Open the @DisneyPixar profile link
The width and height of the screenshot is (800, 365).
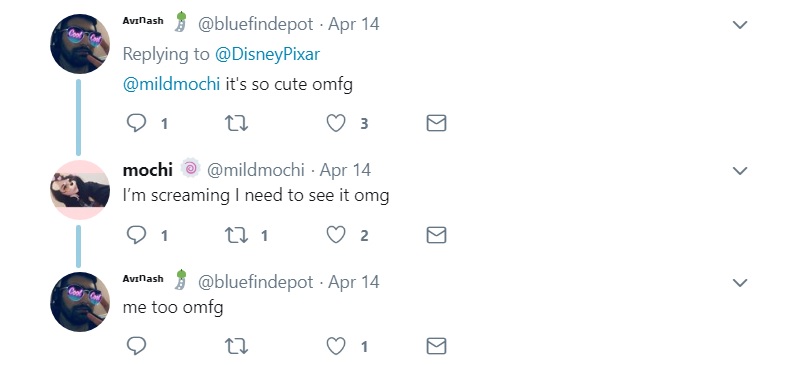[267, 54]
